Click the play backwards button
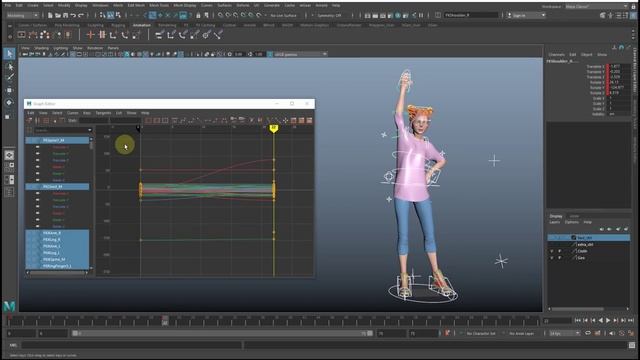The width and height of the screenshot is (640, 360). 600,321
